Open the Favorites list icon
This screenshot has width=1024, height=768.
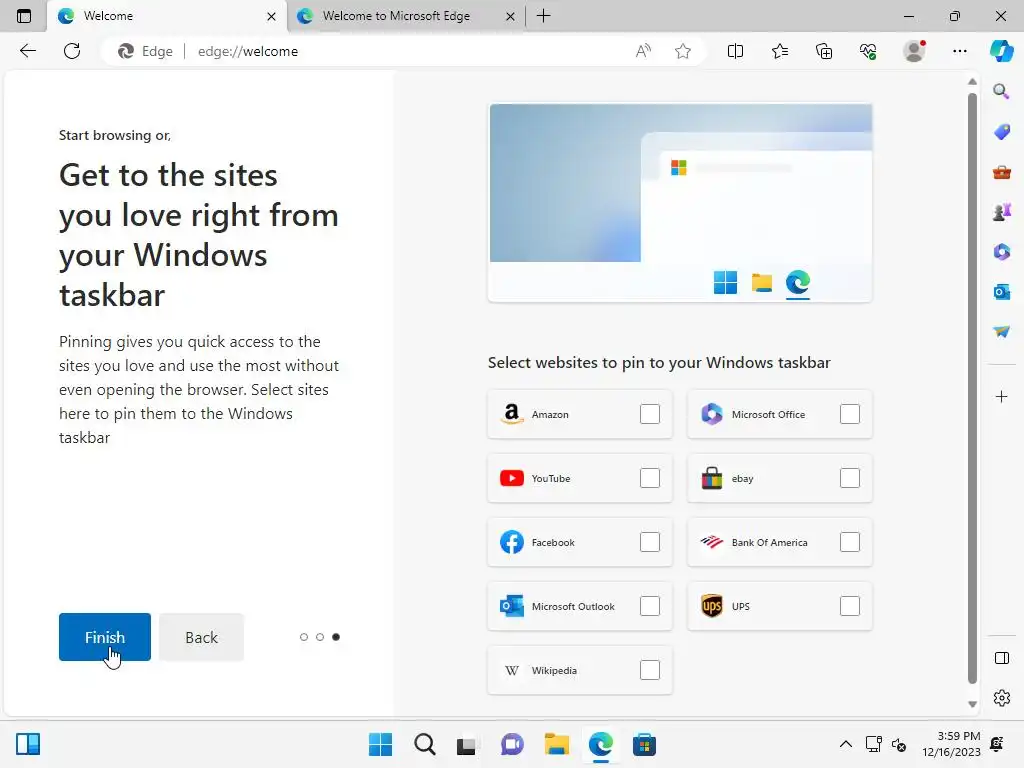(x=780, y=51)
